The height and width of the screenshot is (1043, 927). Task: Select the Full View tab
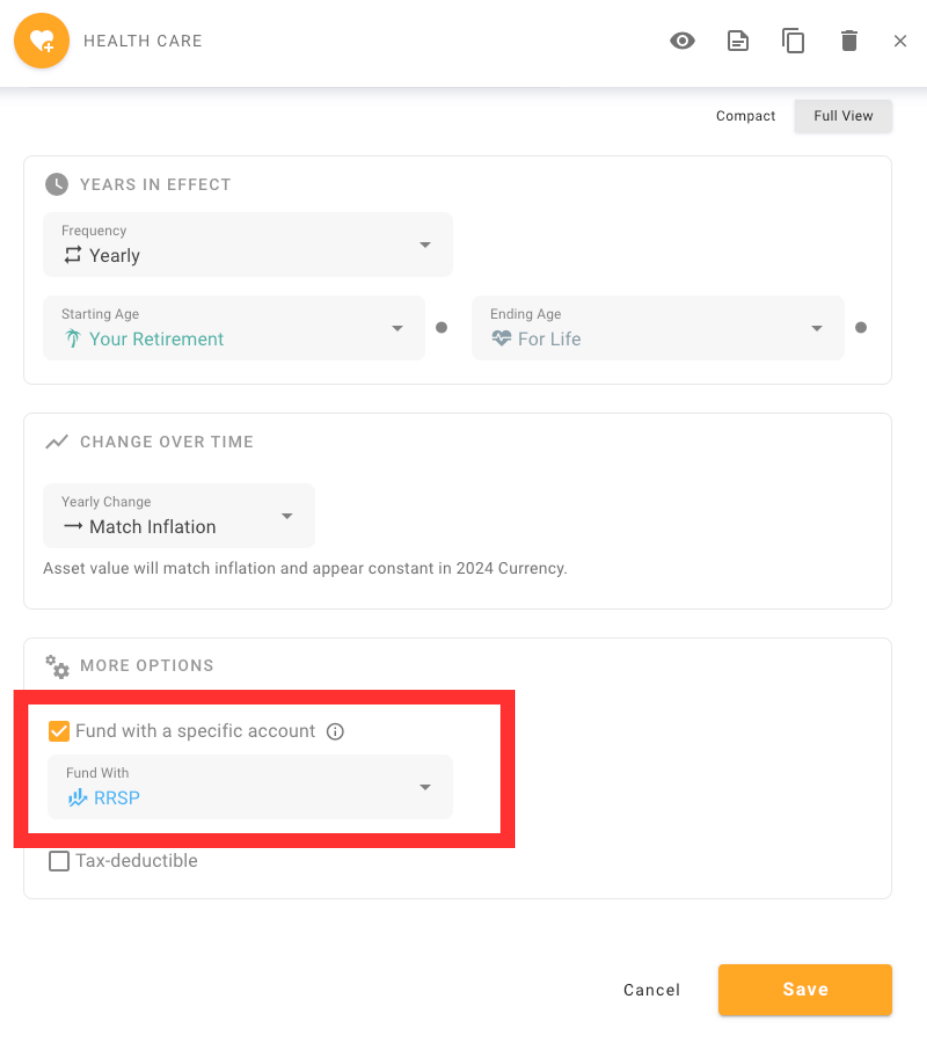pyautogui.click(x=843, y=116)
